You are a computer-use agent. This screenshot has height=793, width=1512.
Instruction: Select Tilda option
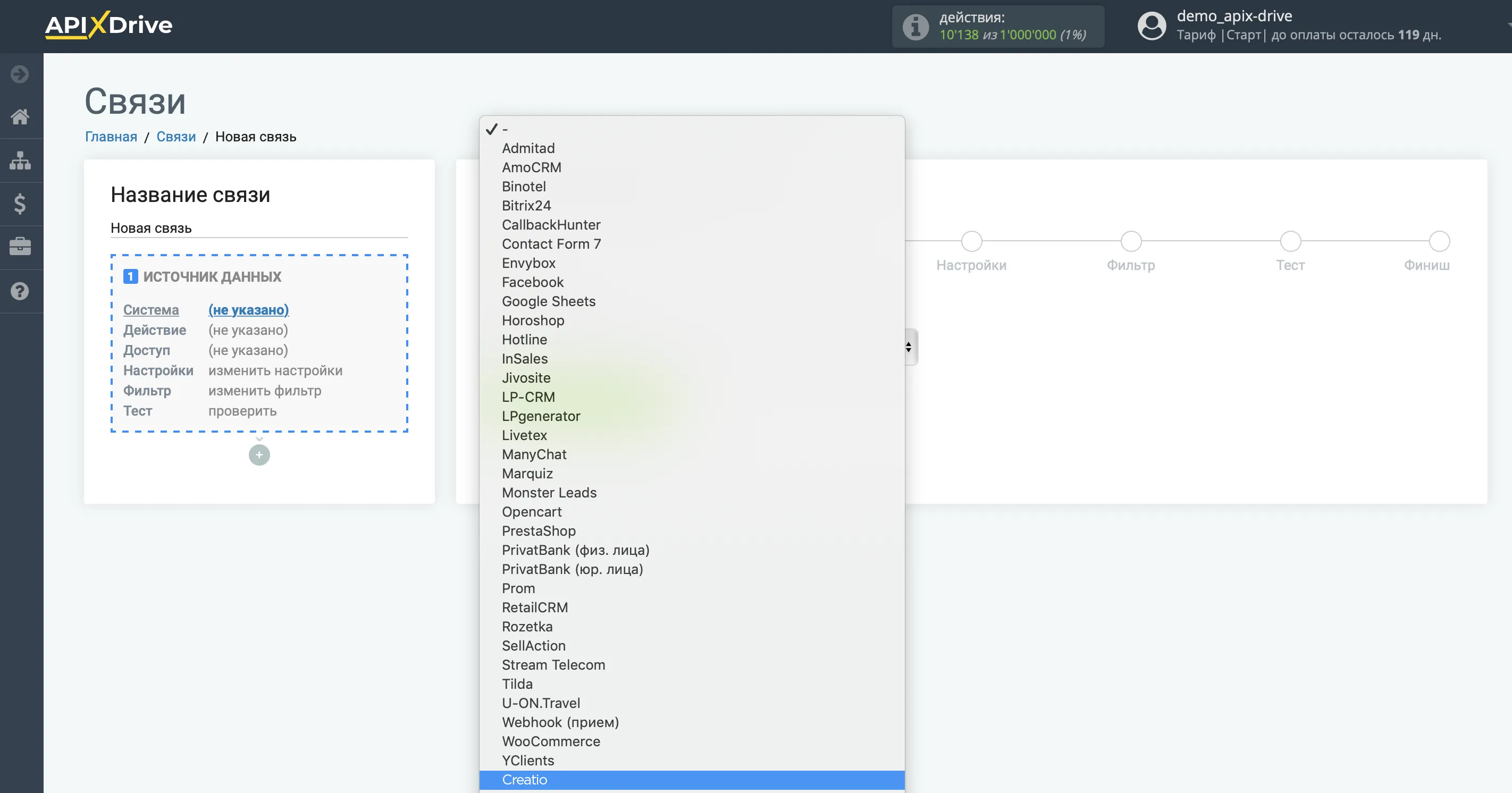692,685
